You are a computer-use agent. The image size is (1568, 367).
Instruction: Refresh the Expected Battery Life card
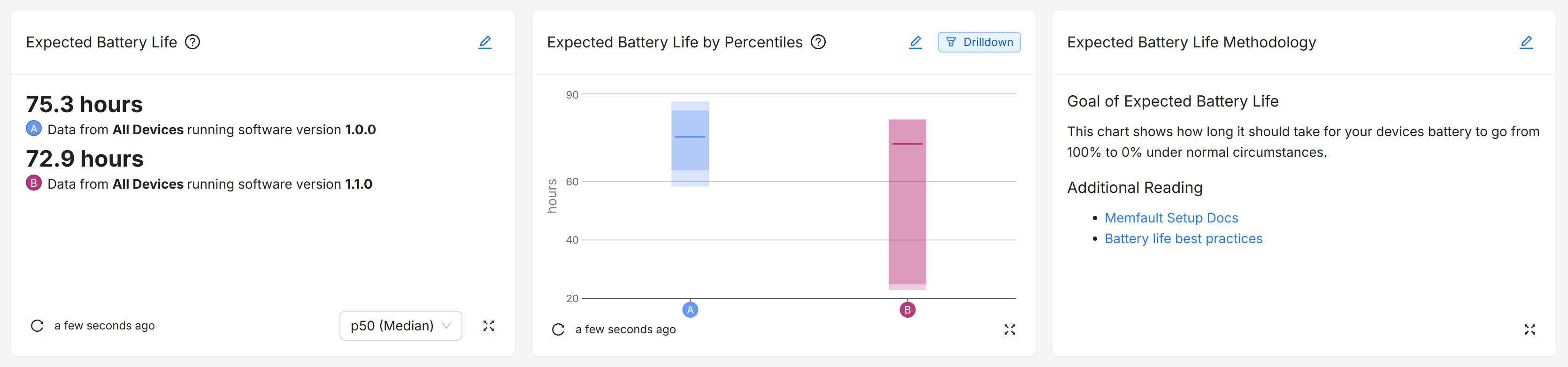pos(37,326)
